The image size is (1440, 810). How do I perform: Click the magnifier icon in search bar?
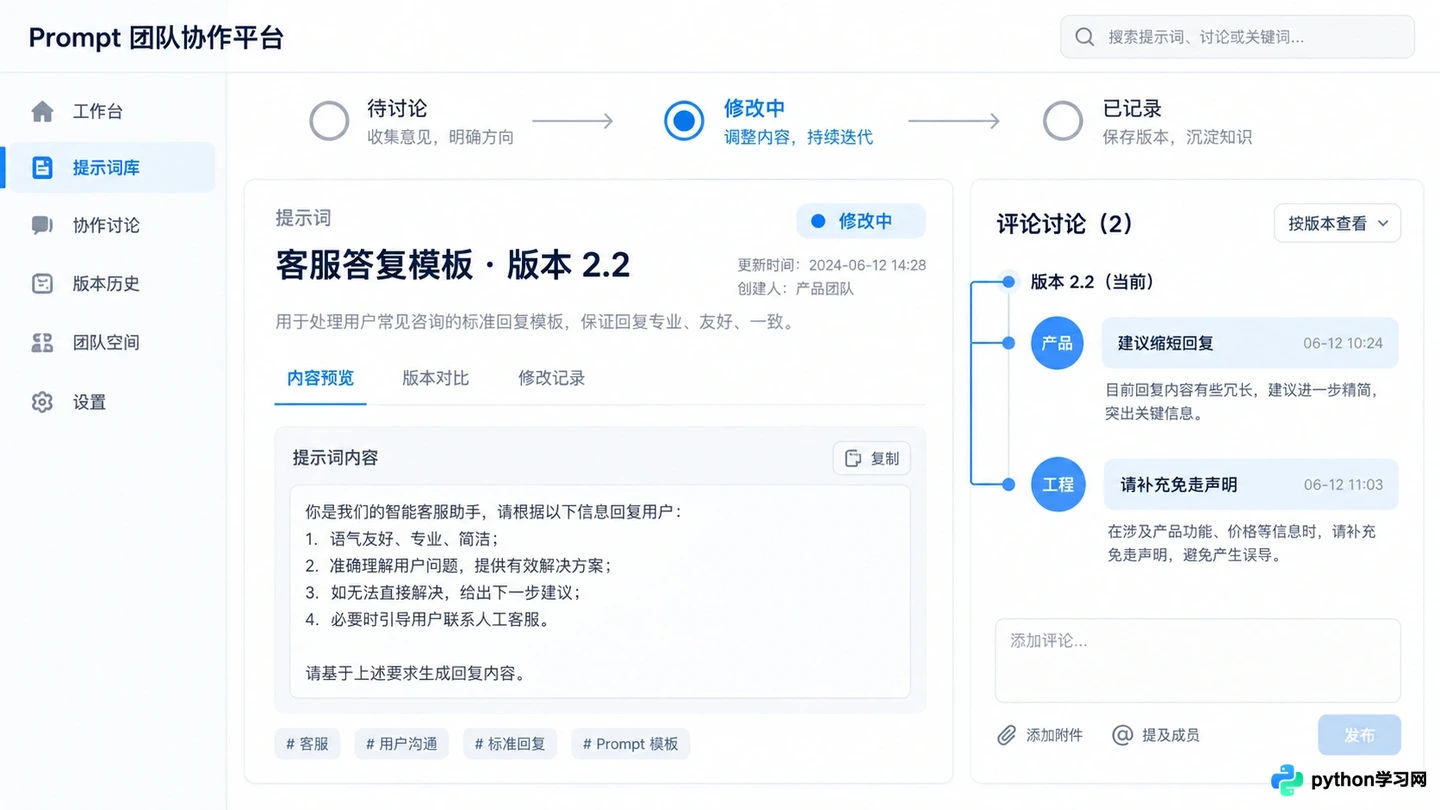[x=1084, y=37]
